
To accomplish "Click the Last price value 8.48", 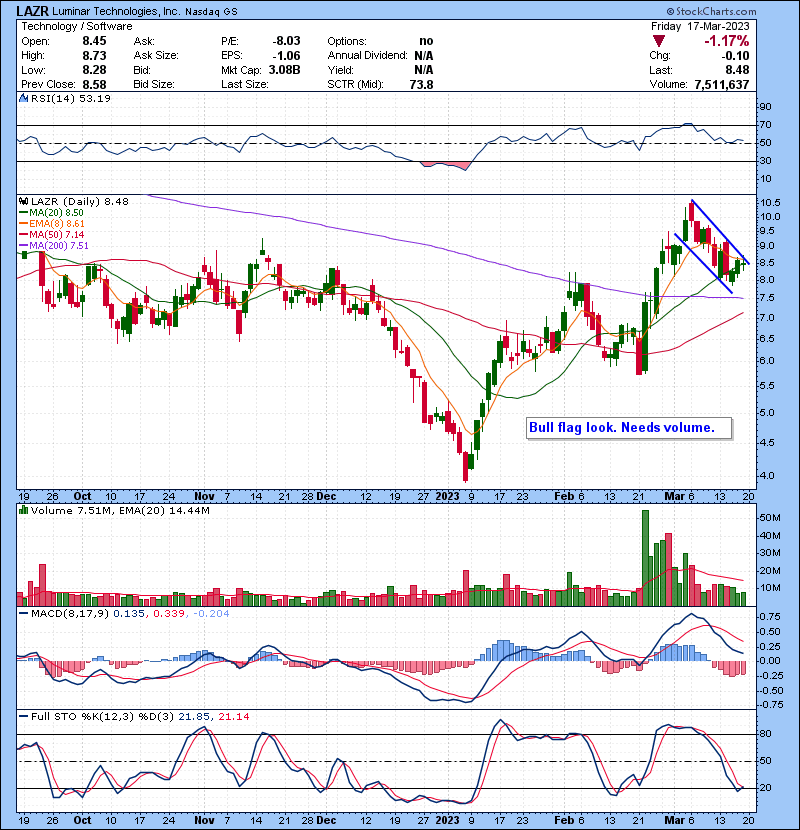I will click(738, 70).
